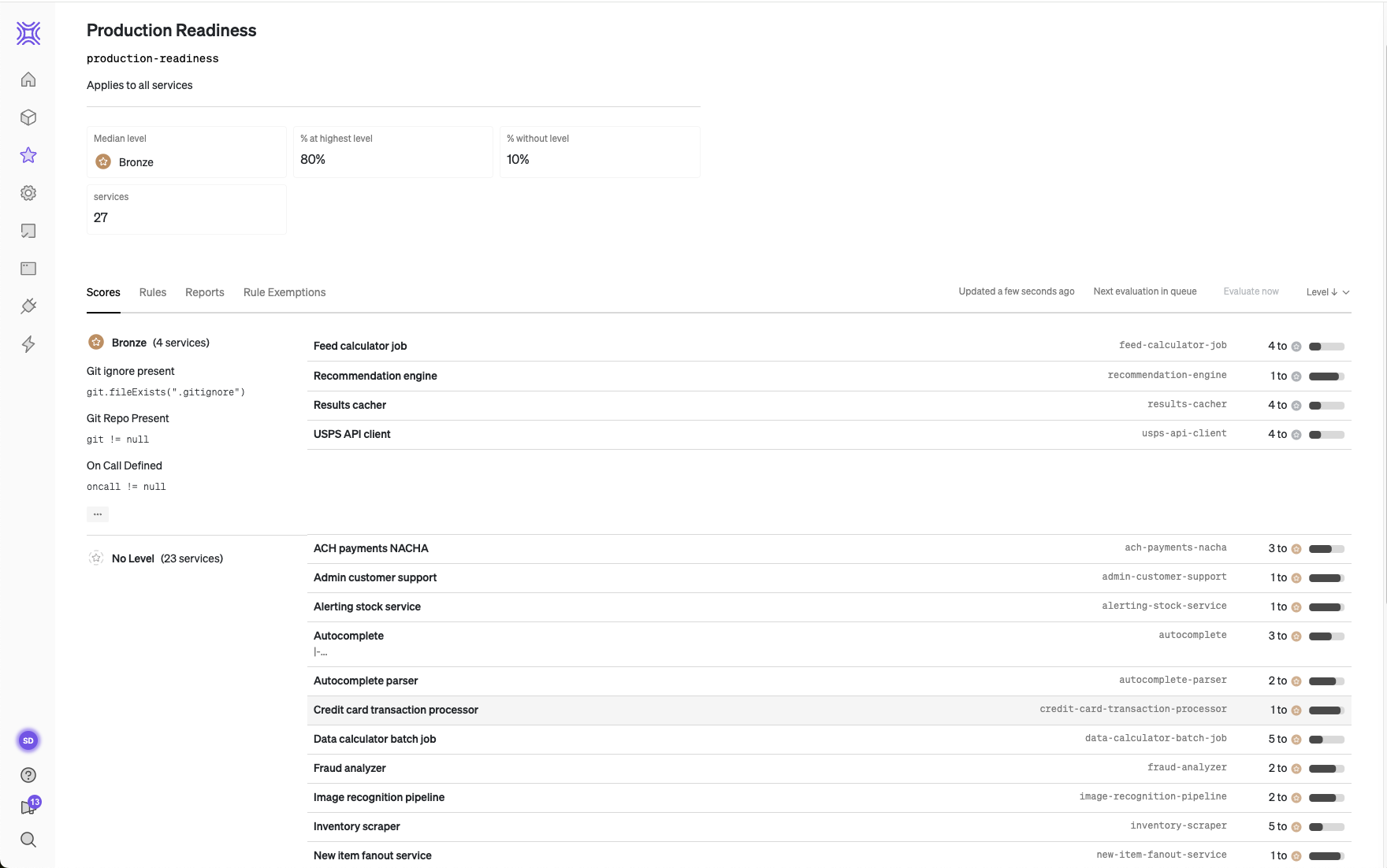Open the help question mark icon
Viewport: 1387px width, 868px height.
28,775
